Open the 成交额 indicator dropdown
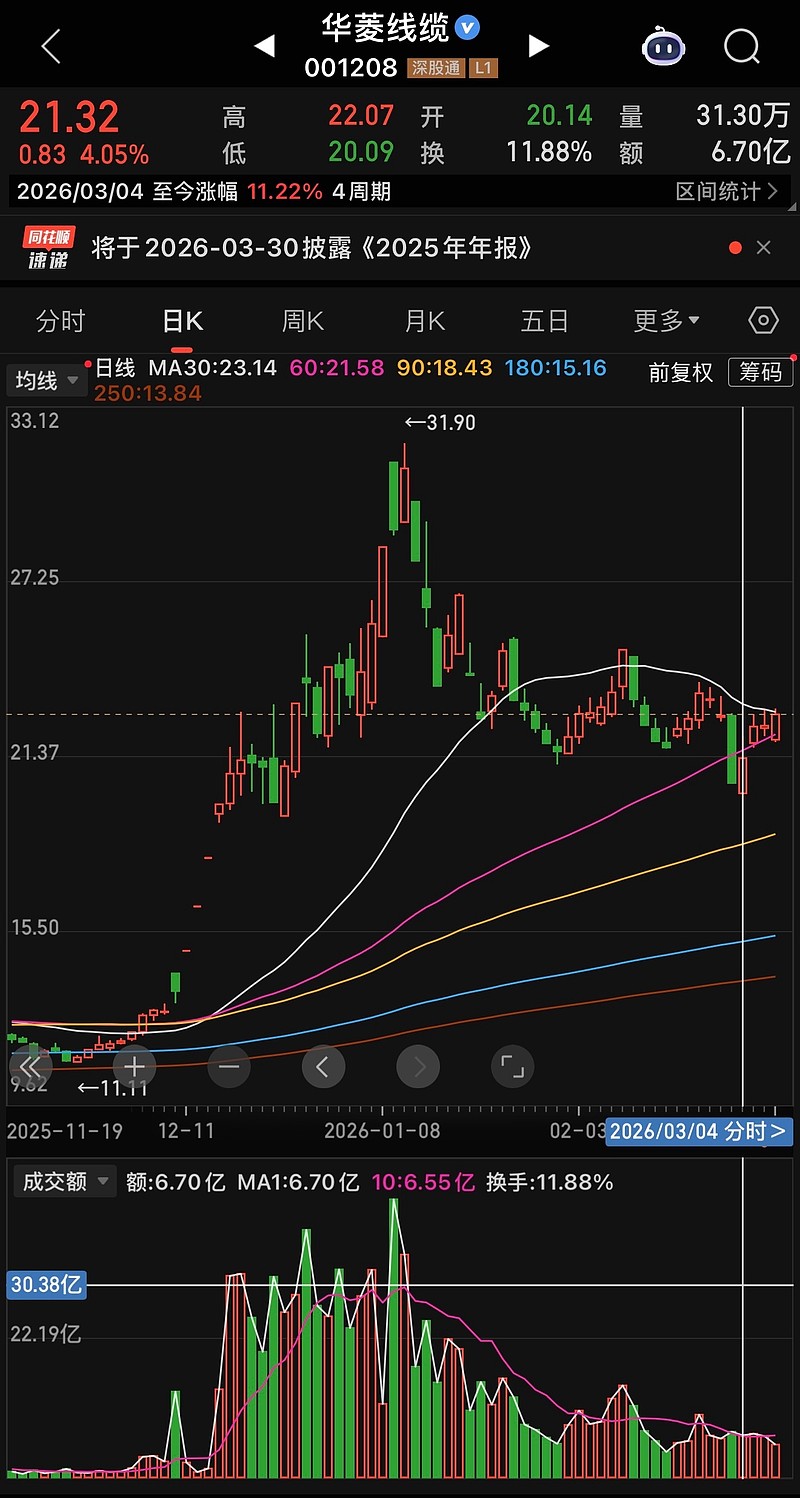Screen dimensions: 800x1498 tap(63, 1182)
